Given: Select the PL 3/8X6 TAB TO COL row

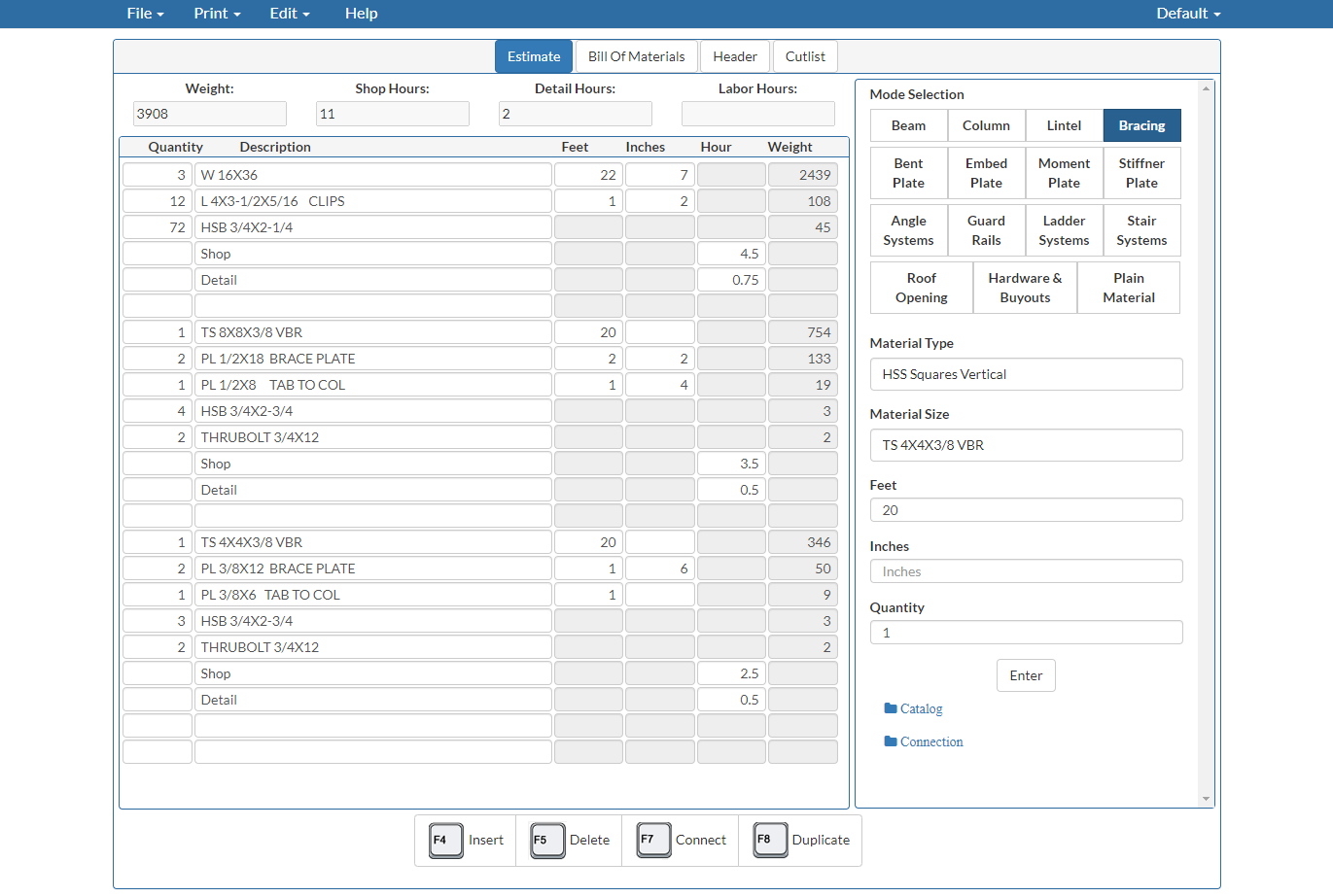Looking at the screenshot, I should [373, 595].
